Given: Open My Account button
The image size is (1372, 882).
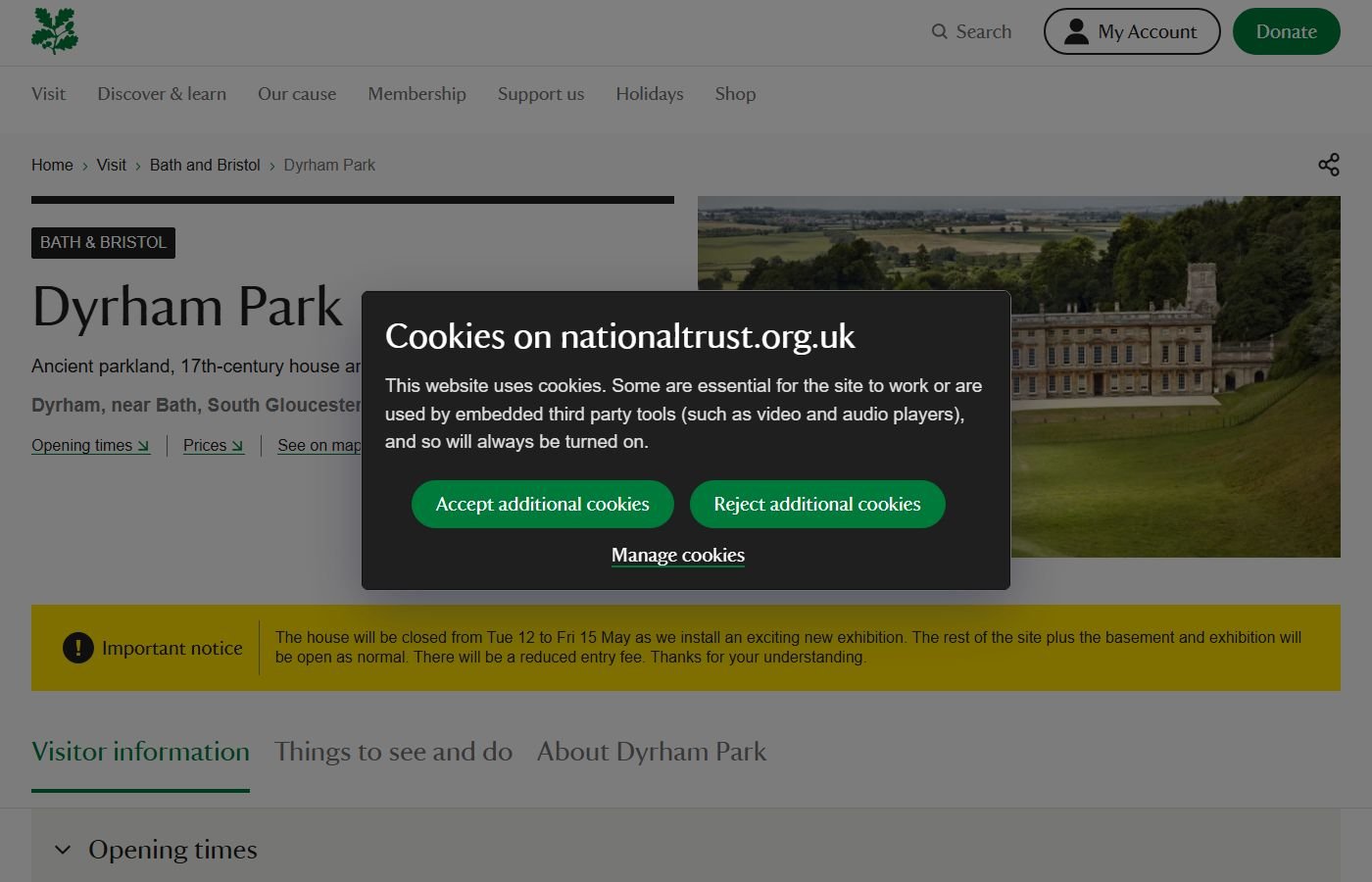Looking at the screenshot, I should coord(1132,31).
